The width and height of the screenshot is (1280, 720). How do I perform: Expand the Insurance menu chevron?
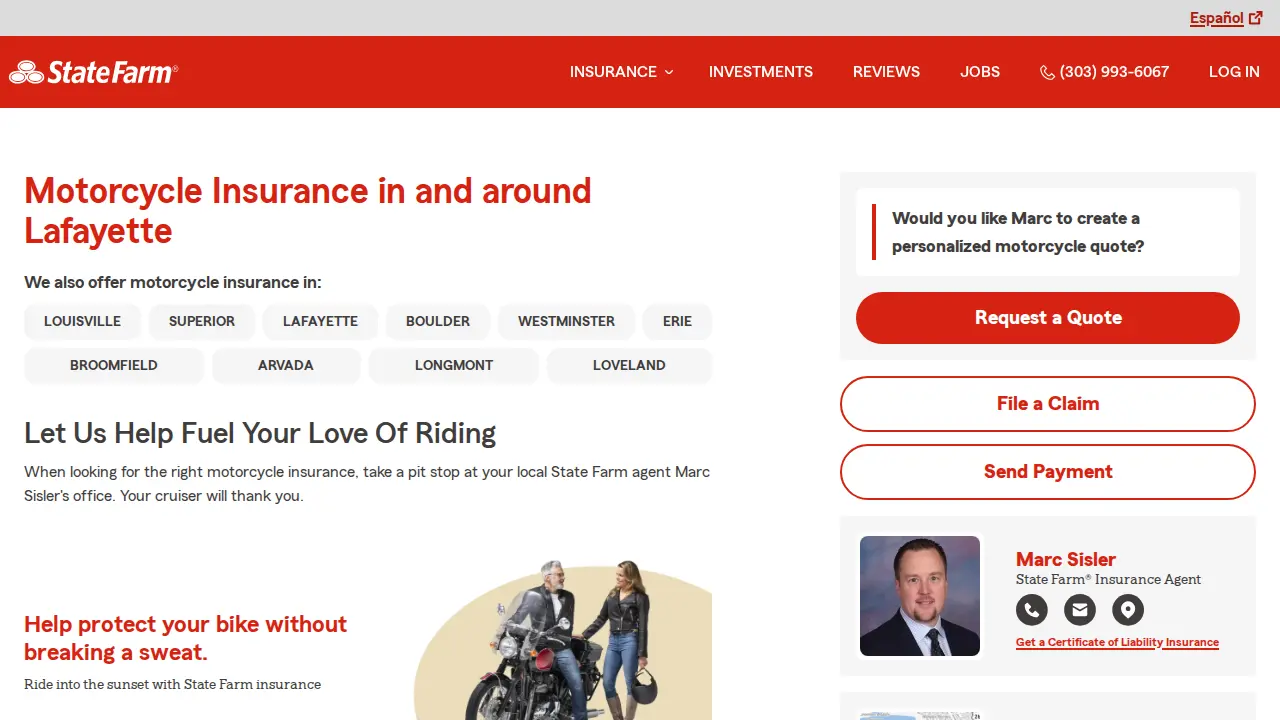pos(669,72)
